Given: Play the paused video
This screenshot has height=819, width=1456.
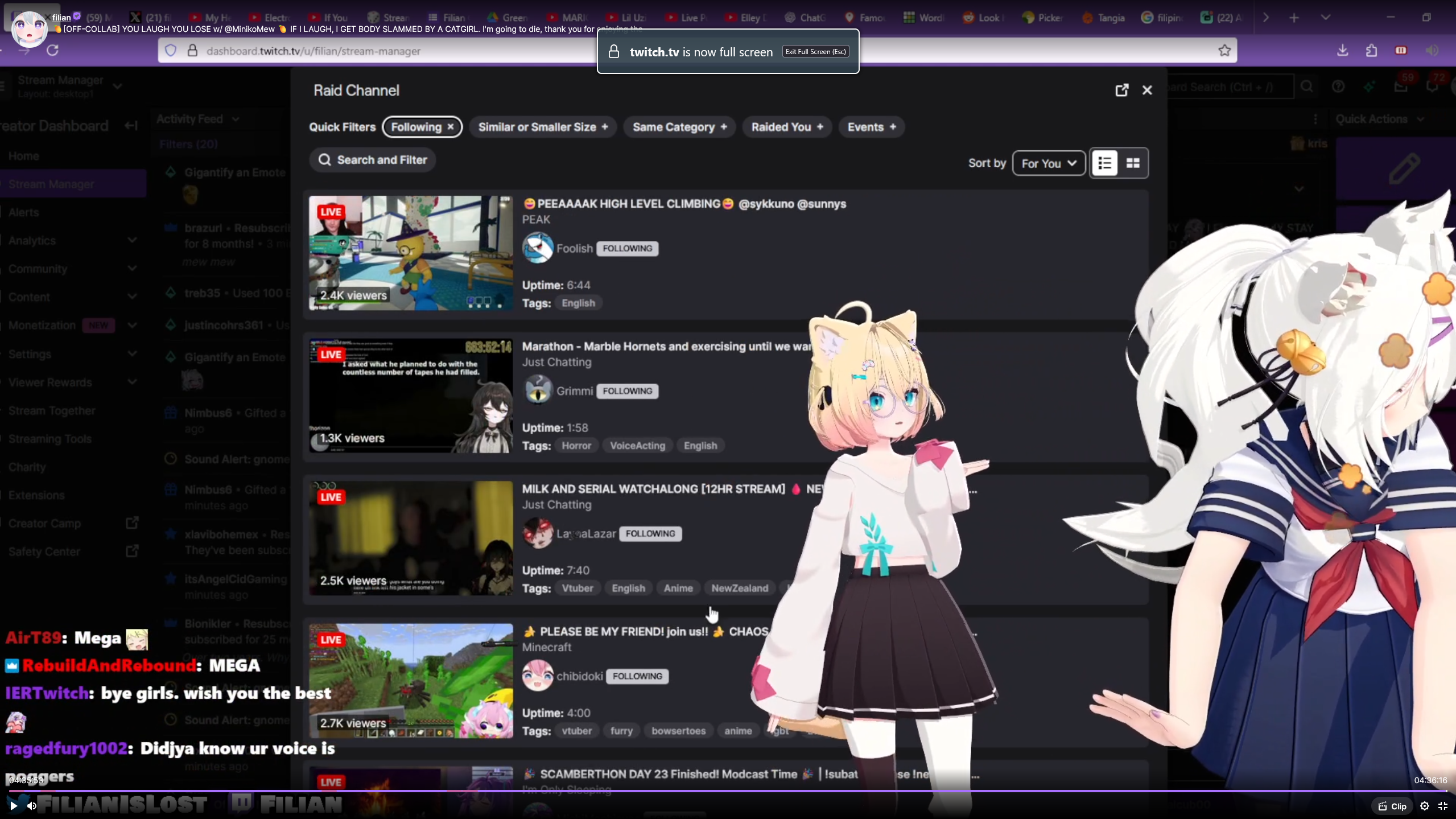Looking at the screenshot, I should click(14, 806).
